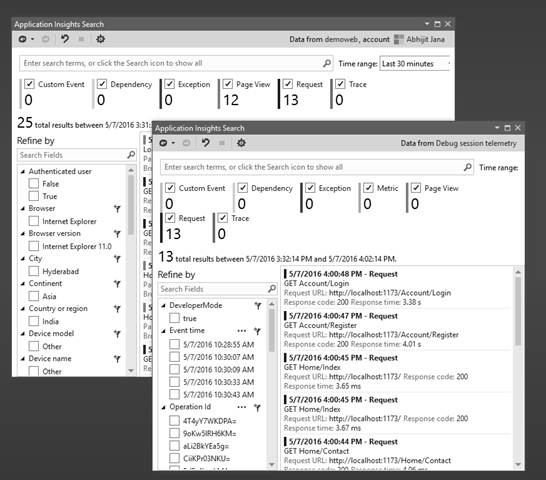The height and width of the screenshot is (480, 546).
Task: Click undo arrow icon in front window toolbar
Action: (x=205, y=142)
